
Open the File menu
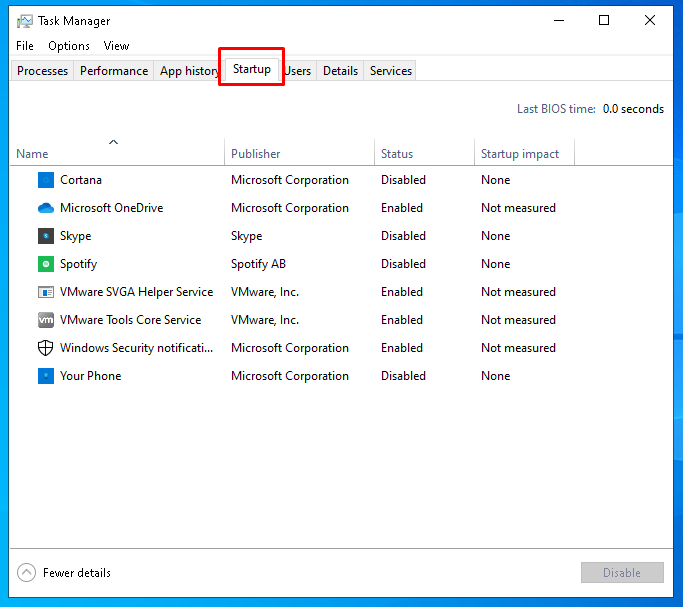pyautogui.click(x=25, y=46)
